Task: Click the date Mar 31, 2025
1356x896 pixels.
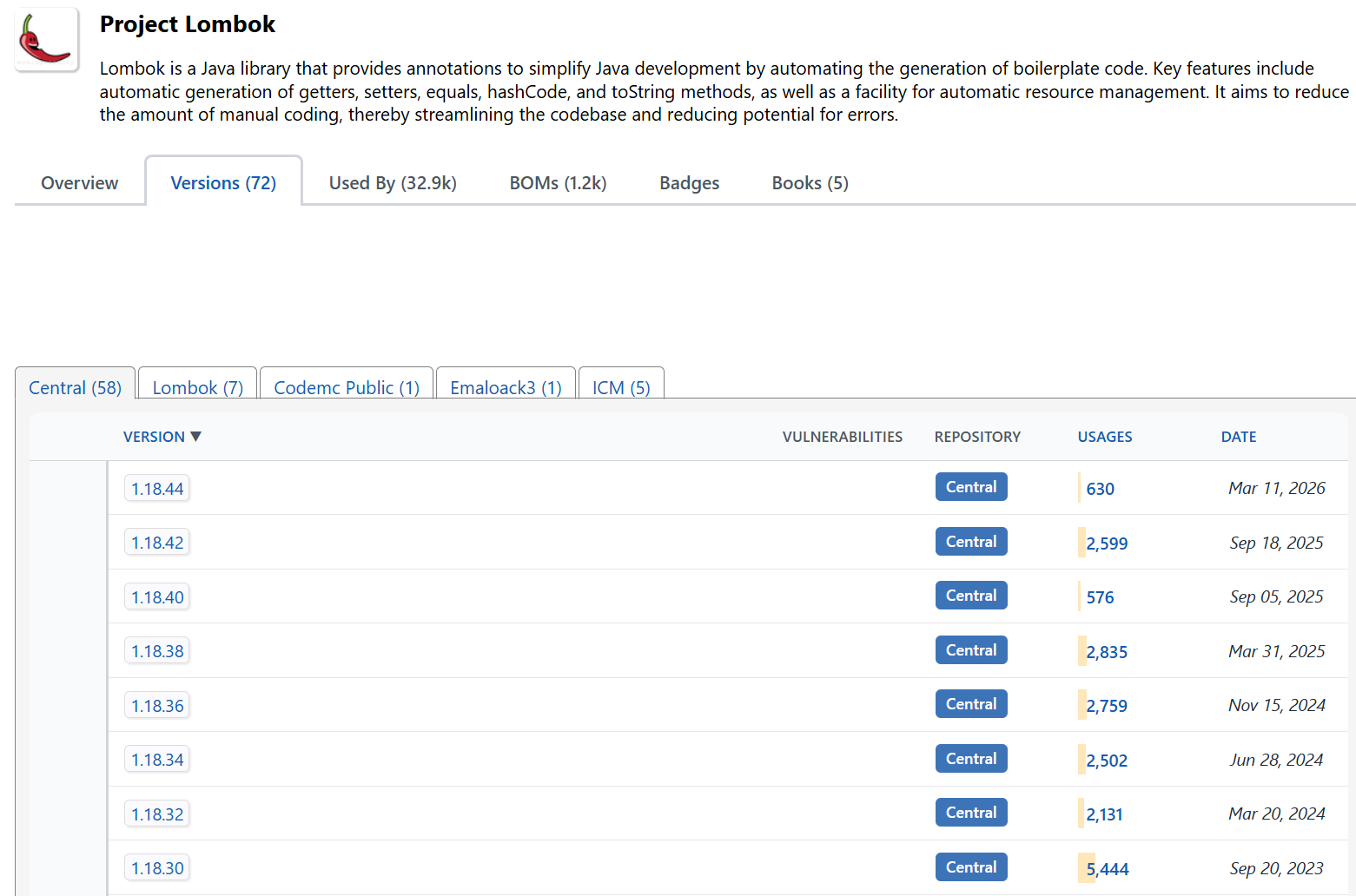Action: click(x=1277, y=651)
